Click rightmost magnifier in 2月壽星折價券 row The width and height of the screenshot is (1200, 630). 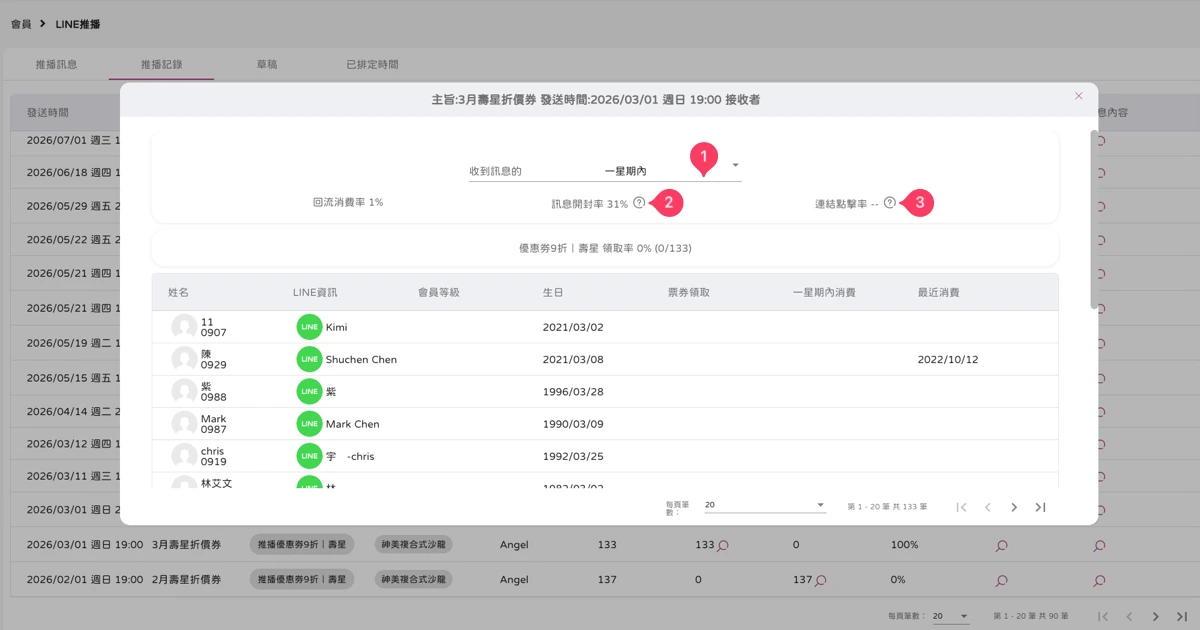click(x=1099, y=580)
